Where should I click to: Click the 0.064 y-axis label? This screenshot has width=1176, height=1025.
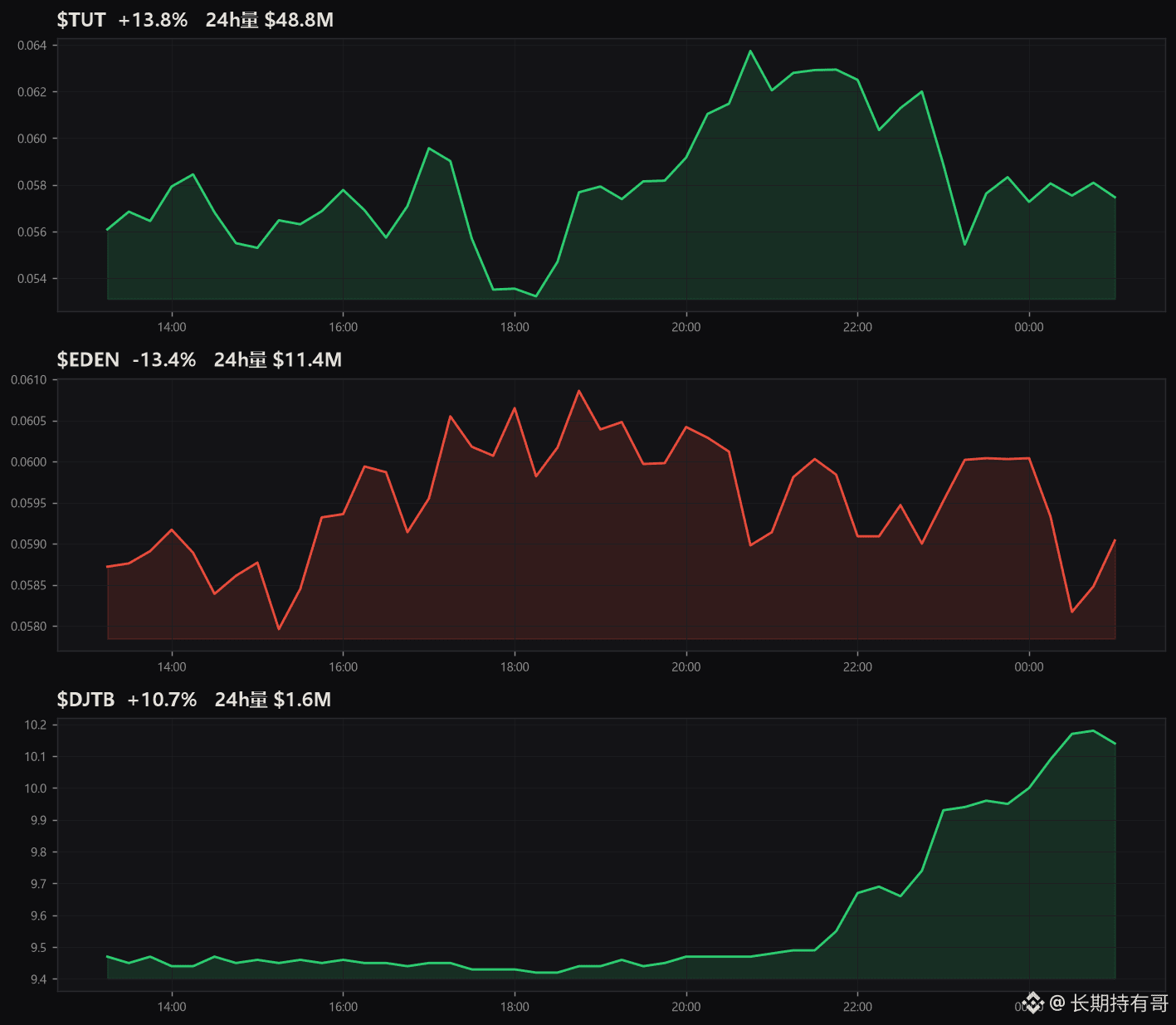click(32, 45)
